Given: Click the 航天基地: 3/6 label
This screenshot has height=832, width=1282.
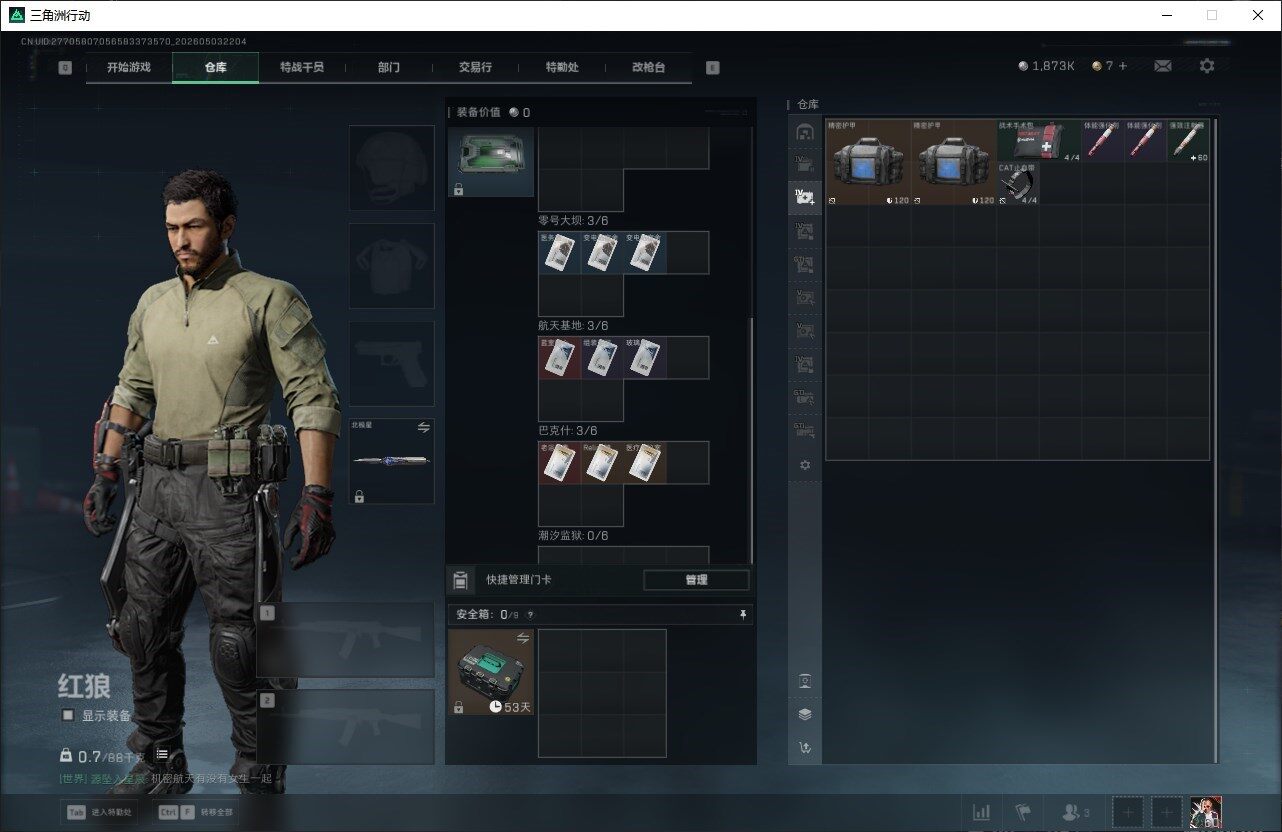Looking at the screenshot, I should tap(573, 325).
